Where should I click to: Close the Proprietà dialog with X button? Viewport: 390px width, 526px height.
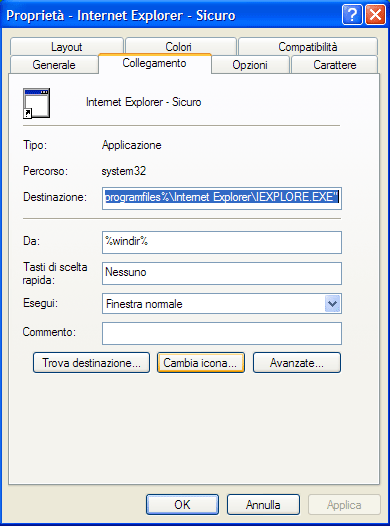376,15
